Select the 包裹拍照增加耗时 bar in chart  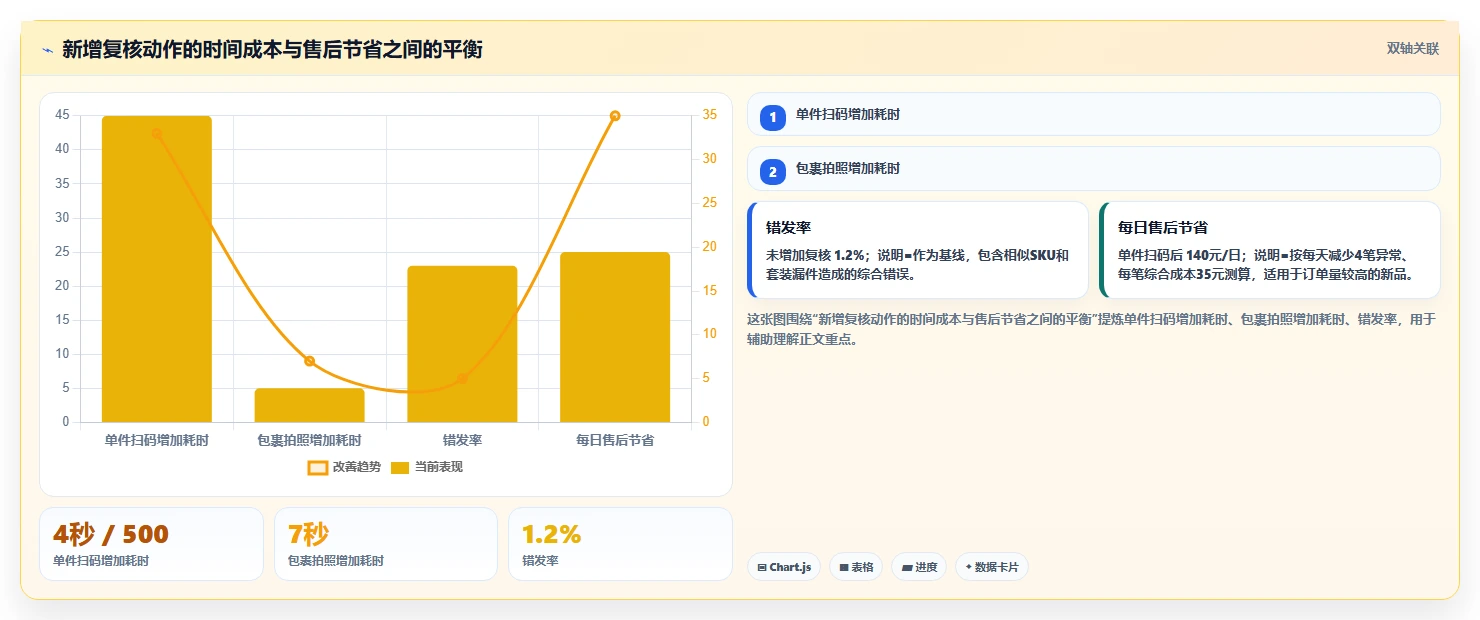click(x=309, y=405)
